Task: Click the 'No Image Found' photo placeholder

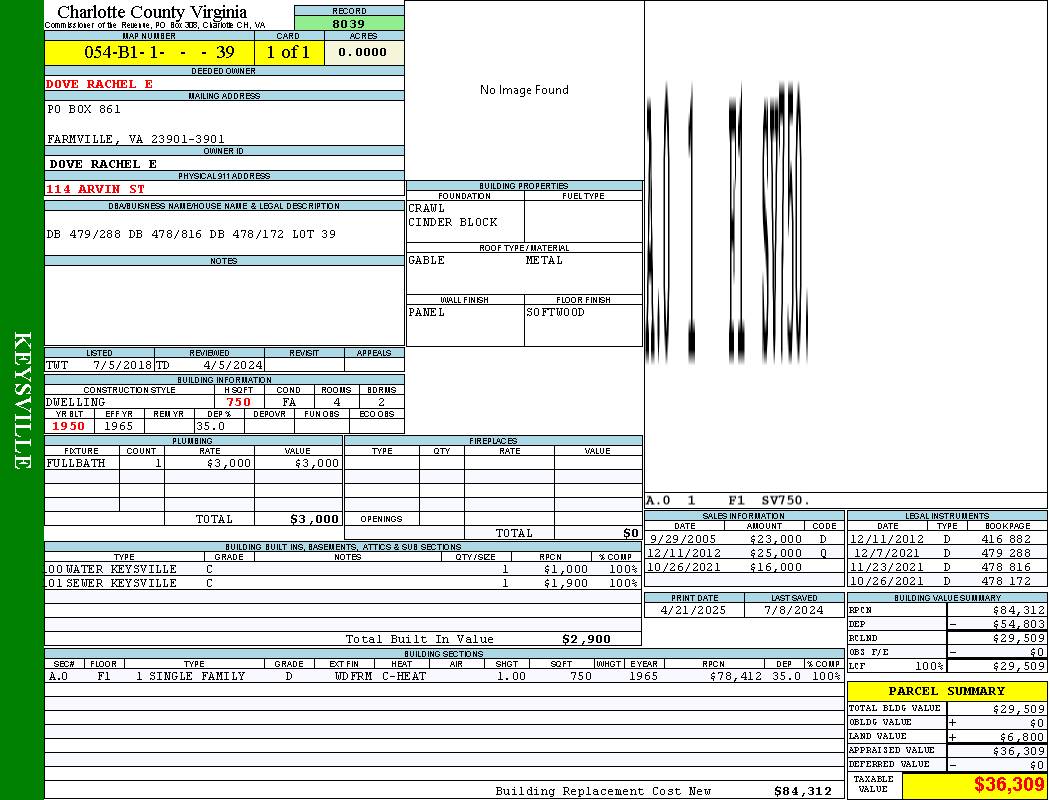Action: point(524,90)
